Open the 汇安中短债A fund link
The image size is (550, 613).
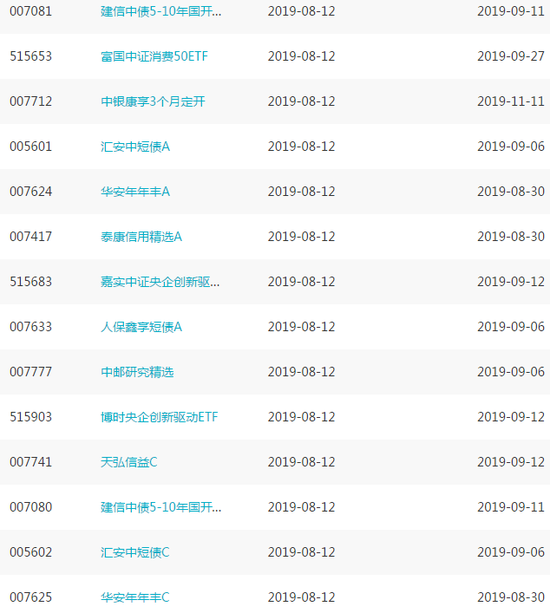(135, 147)
